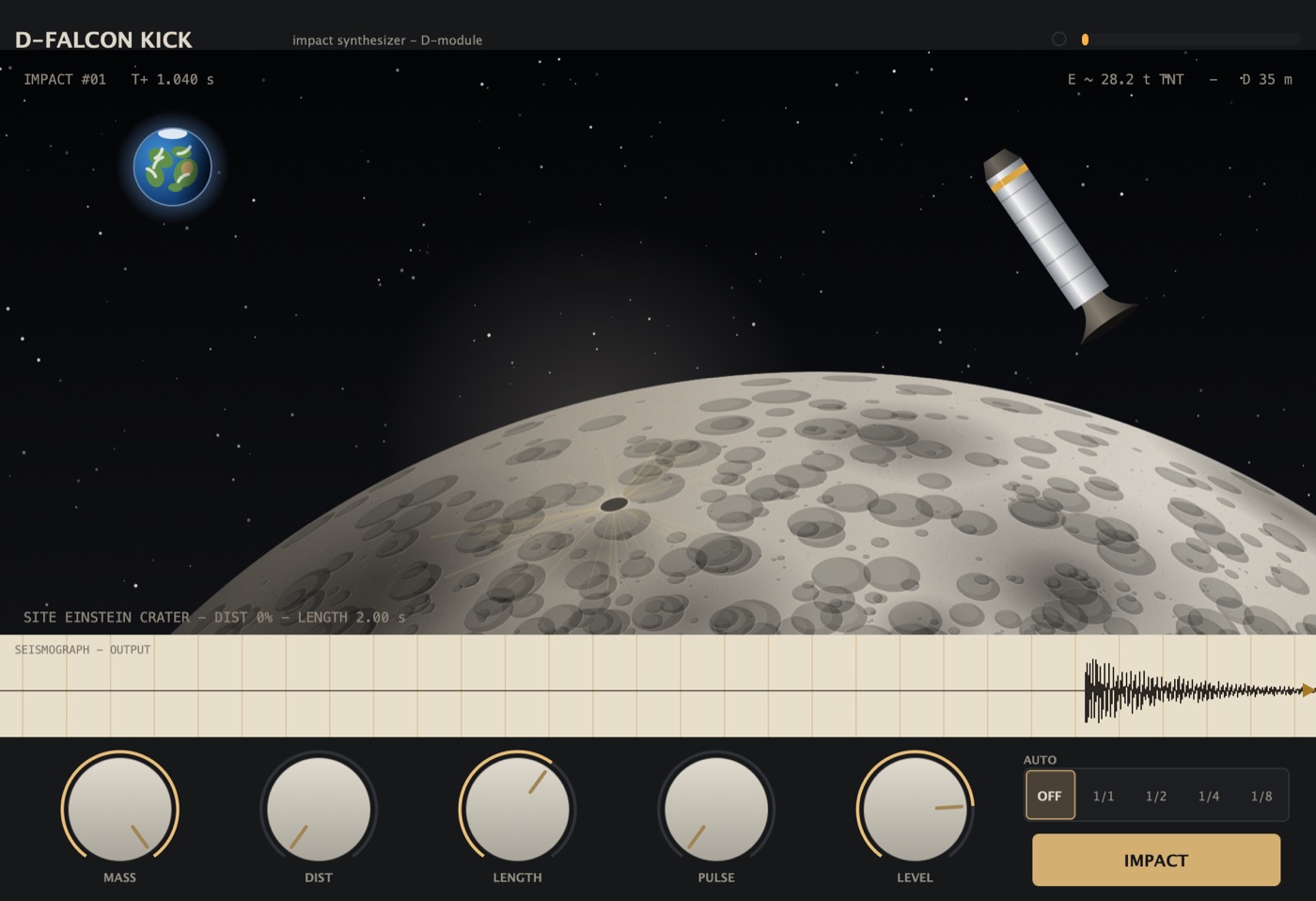Click the 'IMPACT #01' readout

click(x=65, y=79)
